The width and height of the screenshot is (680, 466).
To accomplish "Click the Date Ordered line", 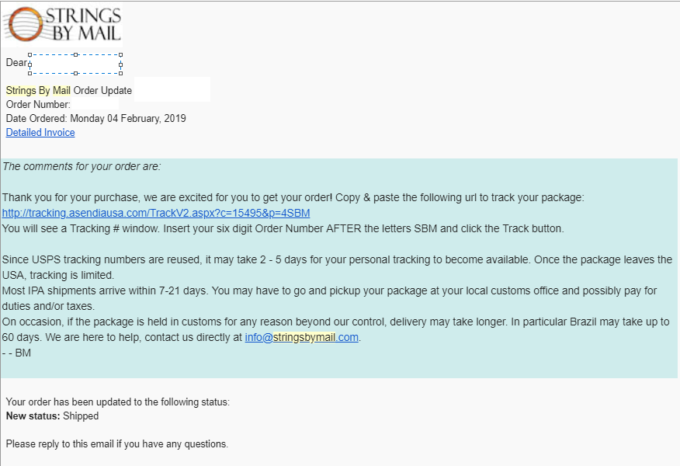I will point(95,119).
